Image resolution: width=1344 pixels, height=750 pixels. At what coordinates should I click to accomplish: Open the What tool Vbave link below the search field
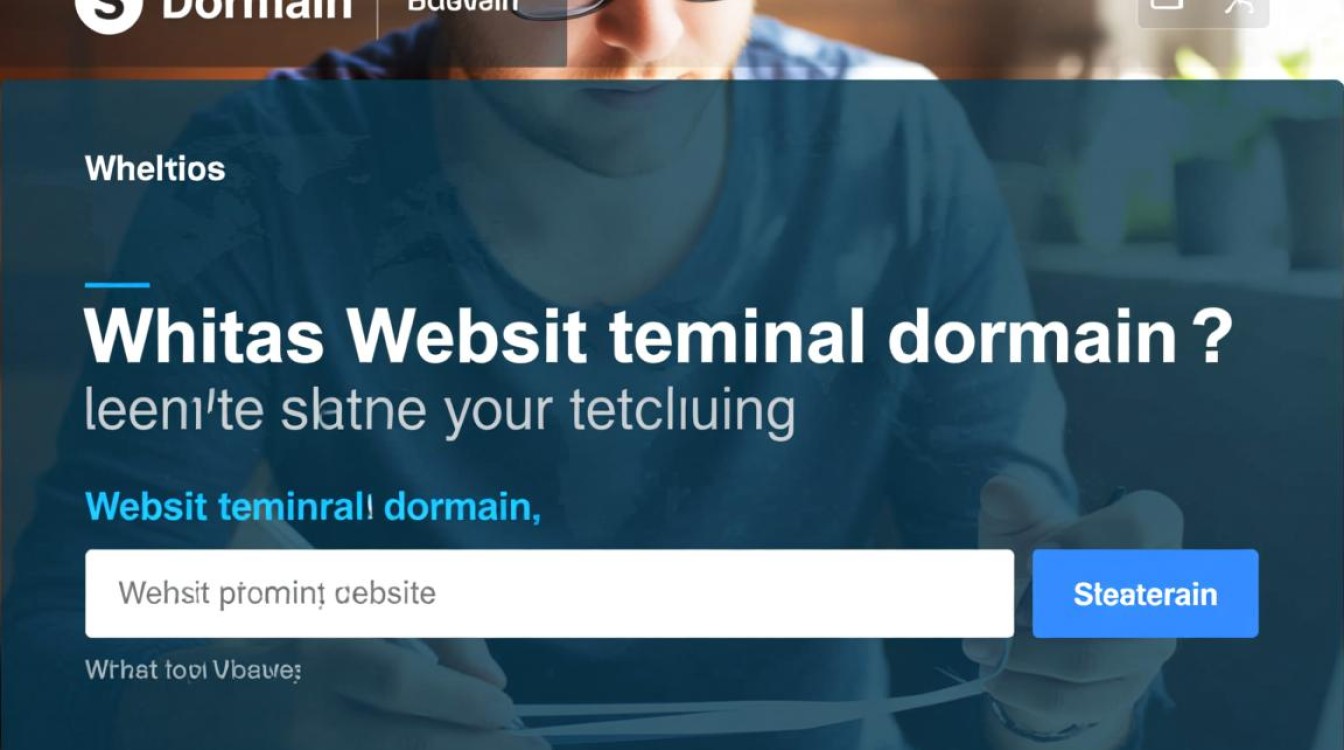pyautogui.click(x=193, y=669)
